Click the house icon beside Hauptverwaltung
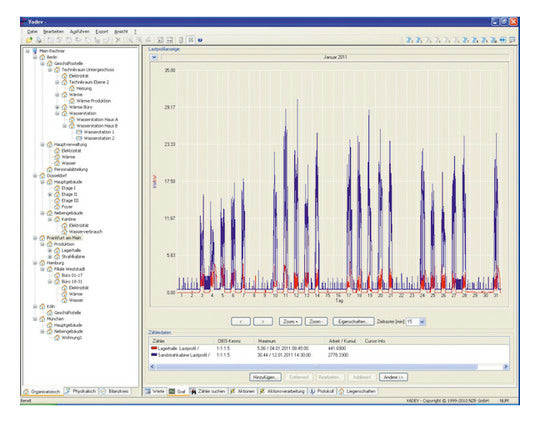 click(x=50, y=144)
